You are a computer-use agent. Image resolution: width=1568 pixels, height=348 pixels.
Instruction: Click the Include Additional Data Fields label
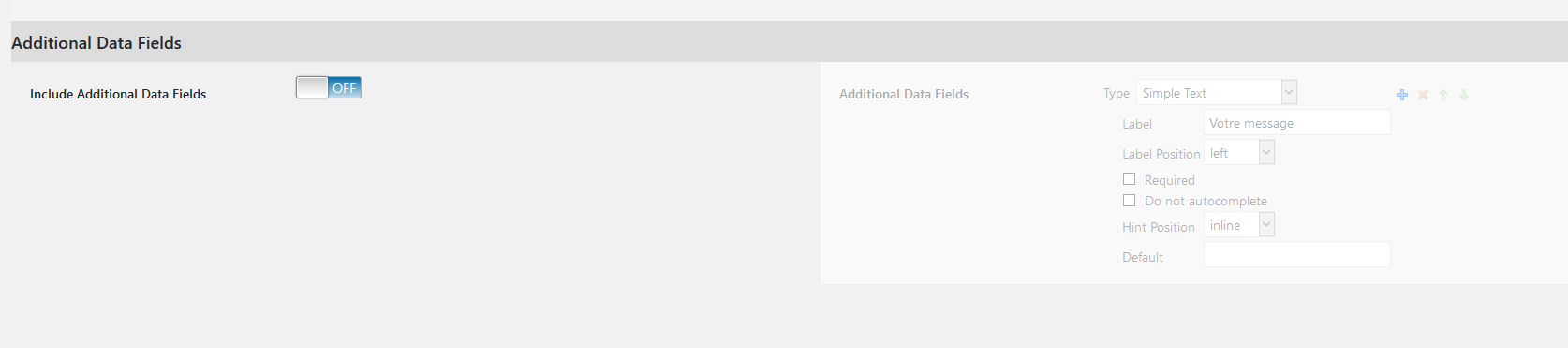[x=118, y=94]
